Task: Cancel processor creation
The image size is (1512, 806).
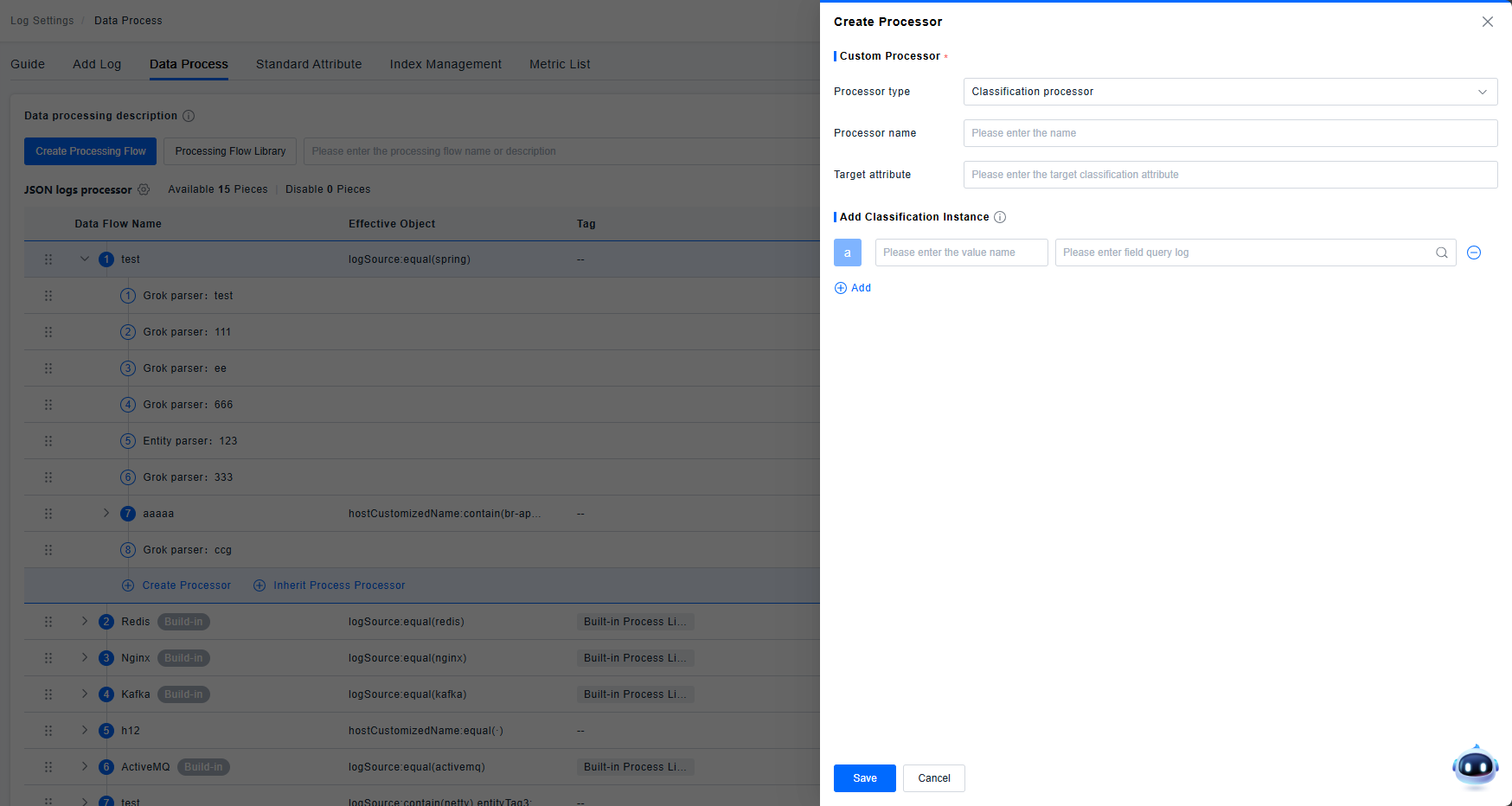Action: click(x=933, y=778)
